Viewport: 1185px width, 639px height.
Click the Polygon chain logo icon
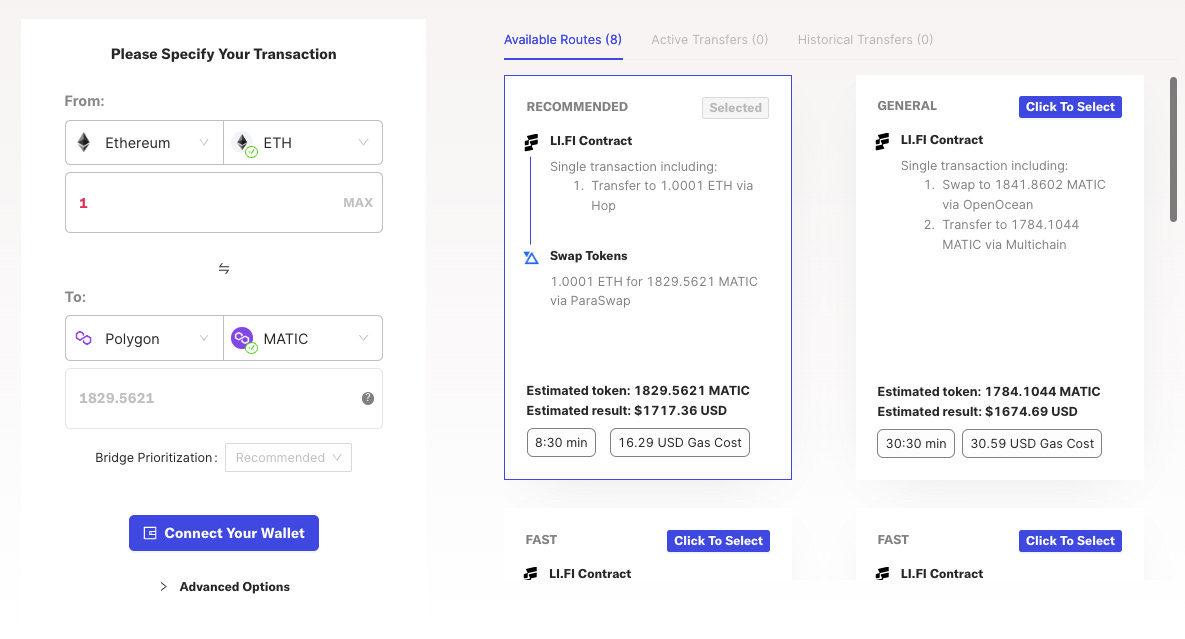[x=84, y=338]
